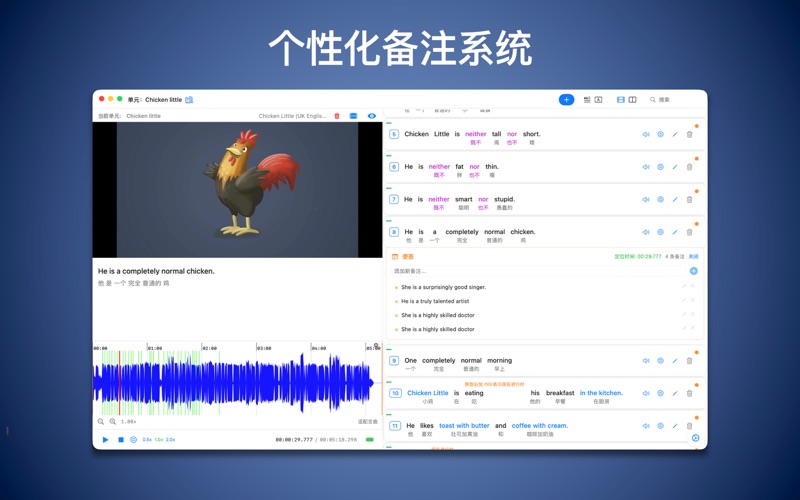Select sentence number 8 badge
800x500 pixels.
[394, 232]
